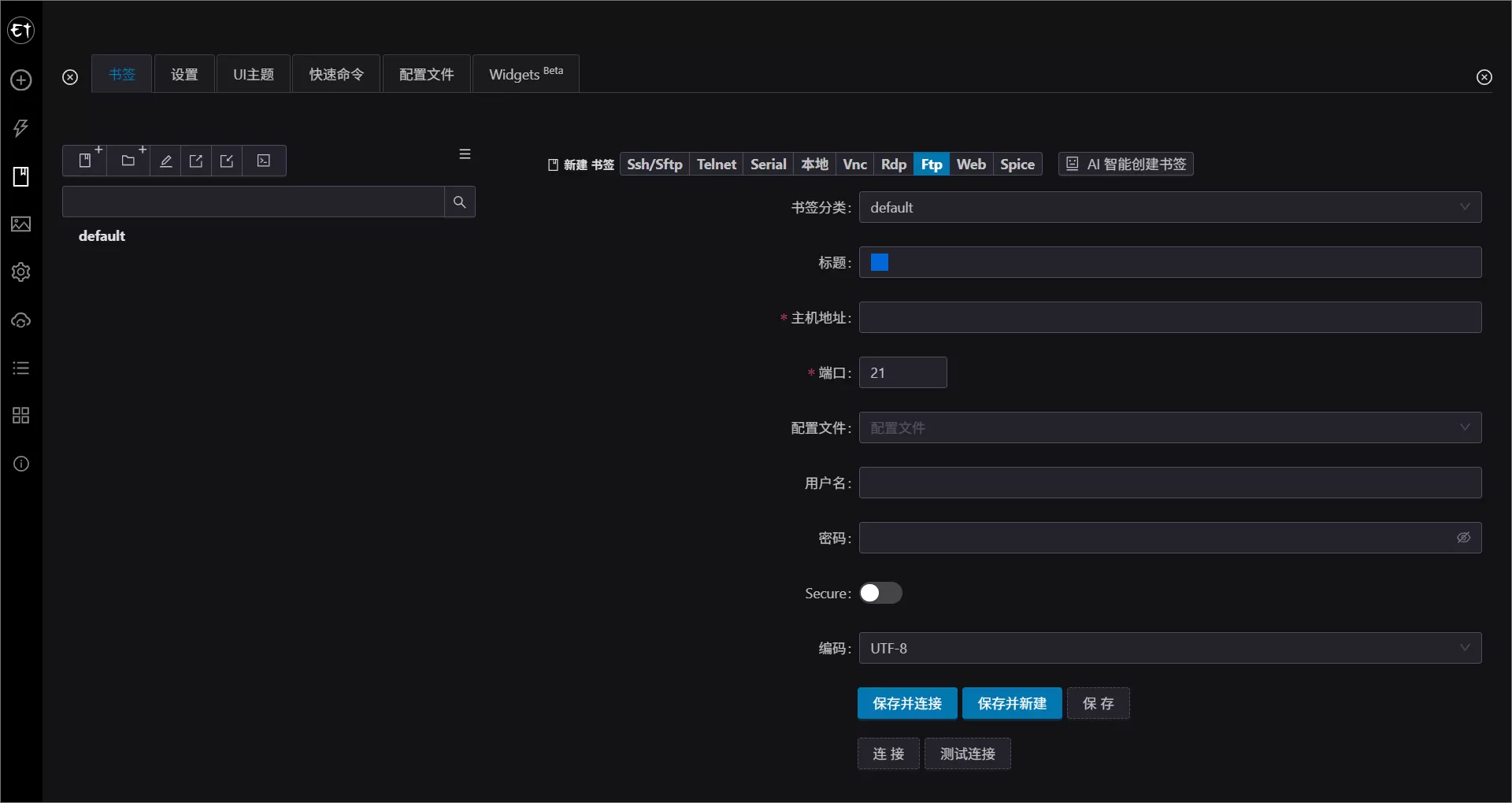Open quick commands lightning icon
The width and height of the screenshot is (1512, 803).
coord(21,128)
